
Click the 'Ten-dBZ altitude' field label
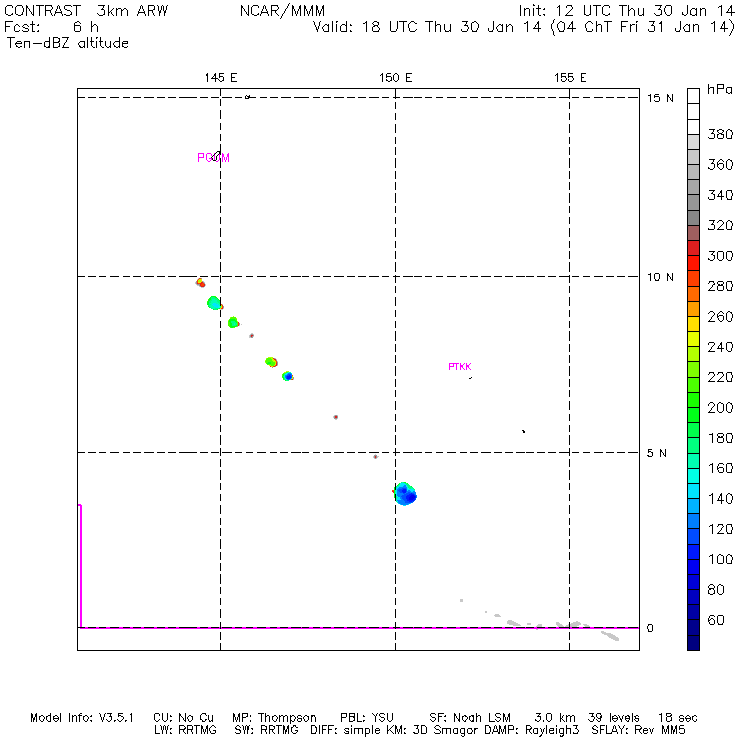click(67, 43)
